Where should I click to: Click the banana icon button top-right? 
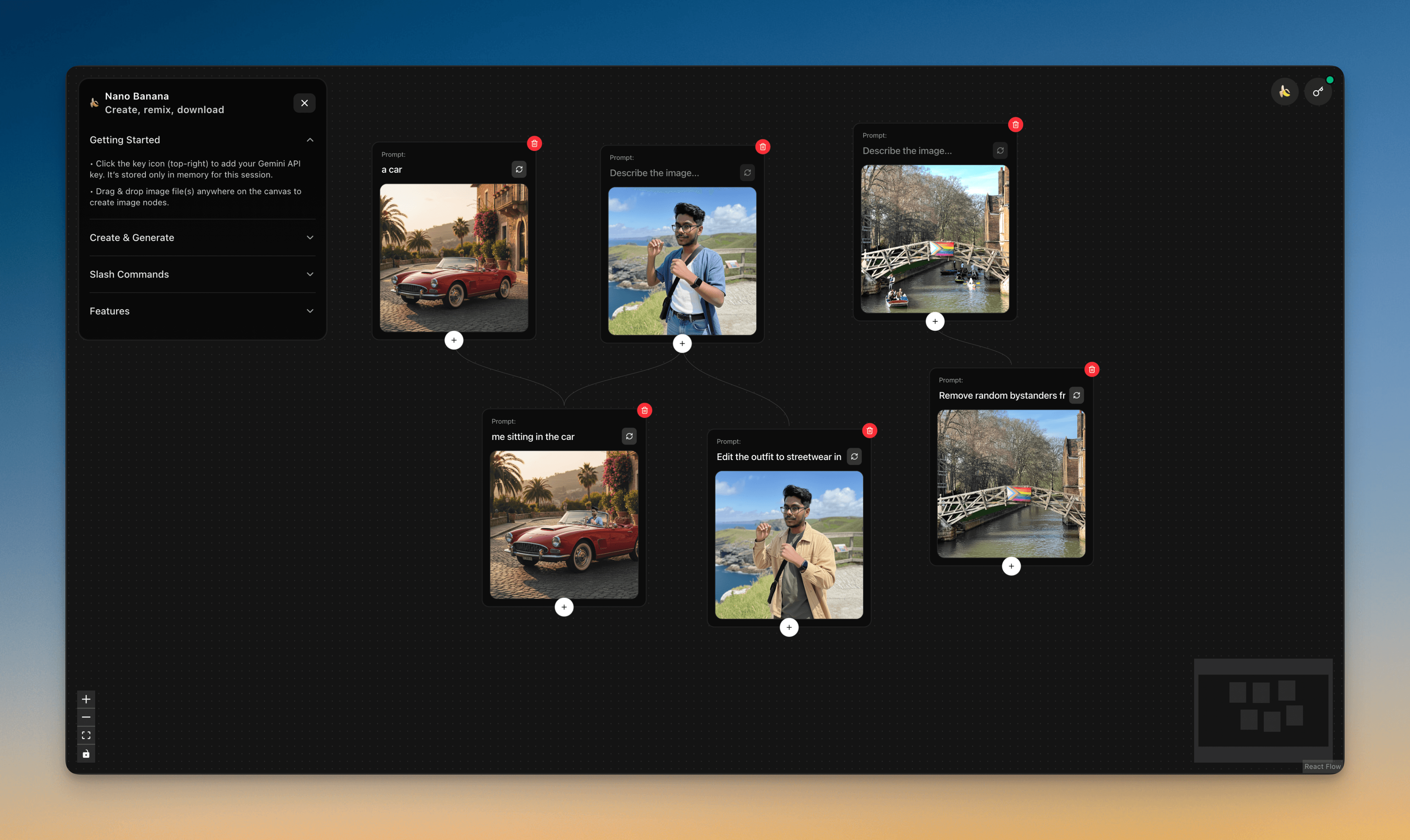tap(1284, 92)
